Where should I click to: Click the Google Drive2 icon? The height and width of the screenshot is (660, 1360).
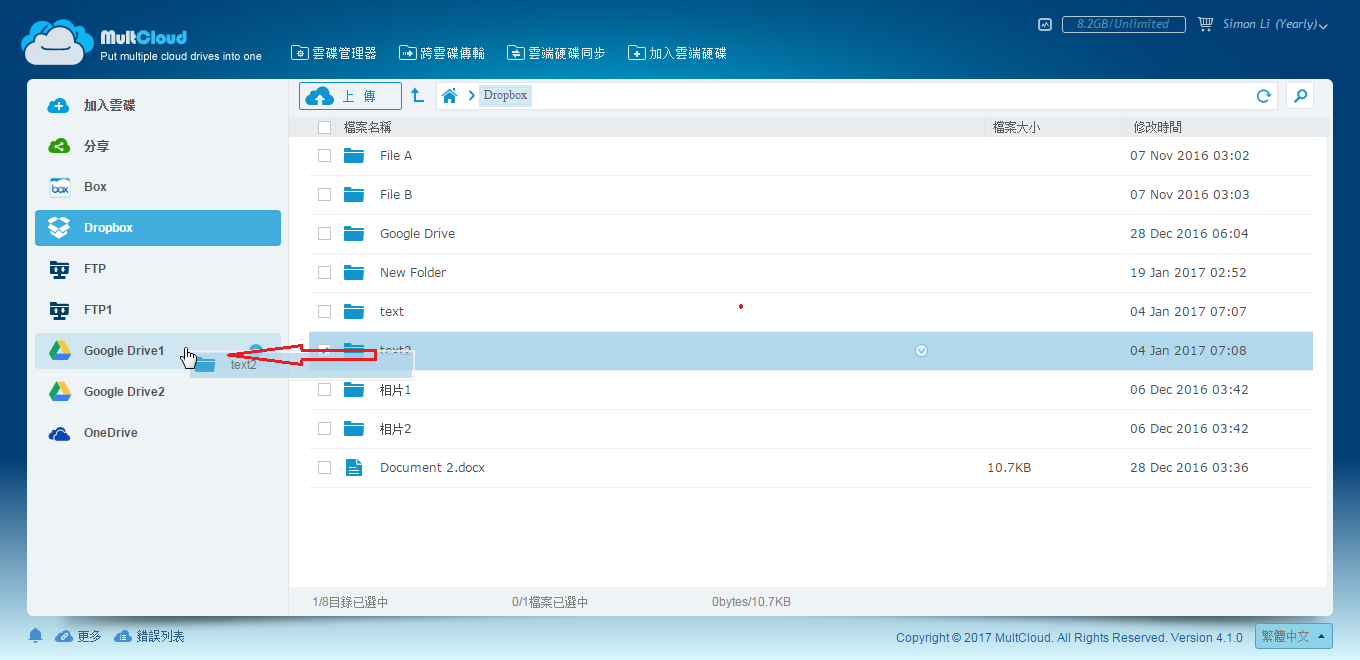pyautogui.click(x=60, y=392)
